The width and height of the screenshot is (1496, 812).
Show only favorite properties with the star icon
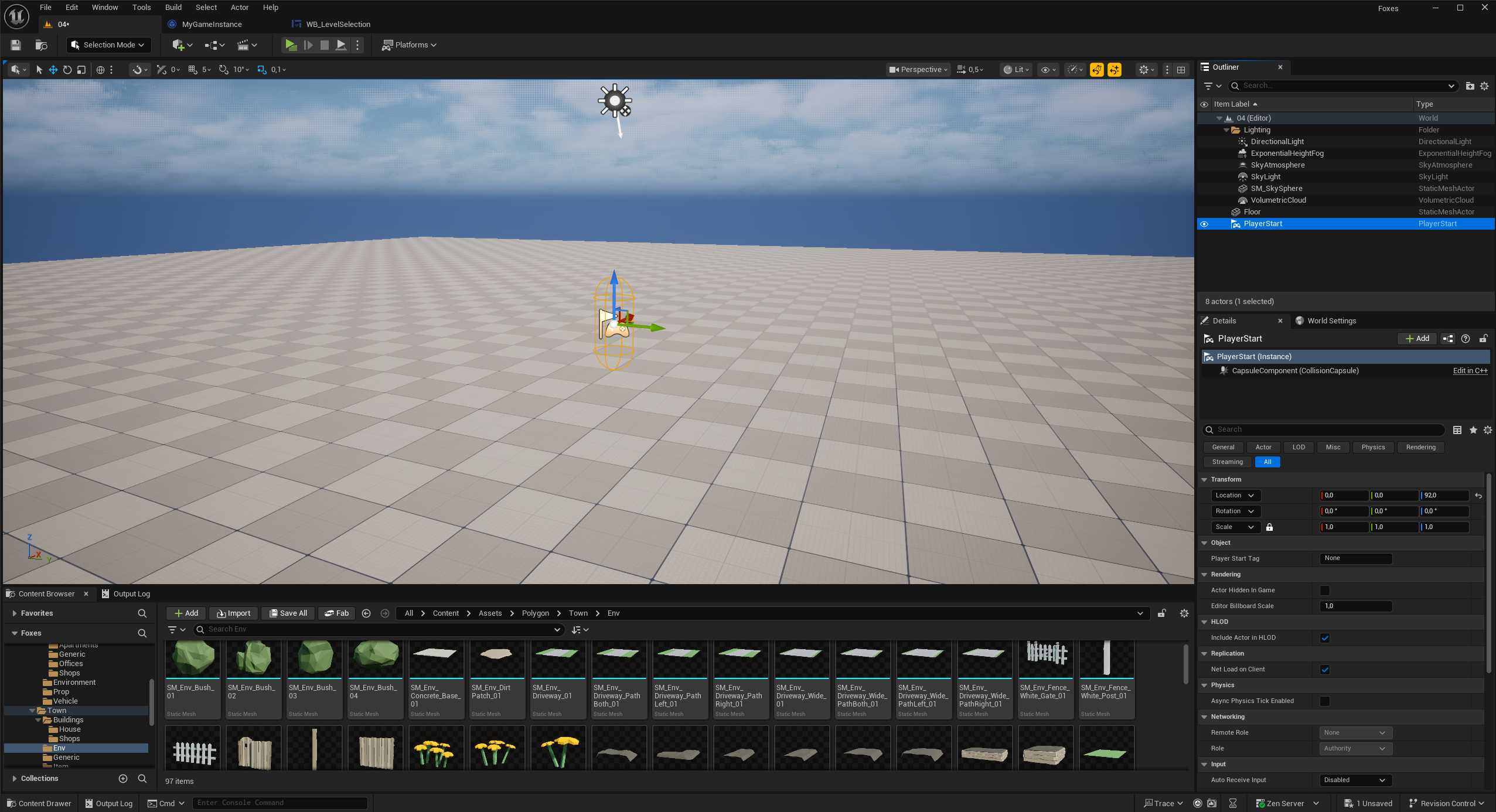point(1473,430)
